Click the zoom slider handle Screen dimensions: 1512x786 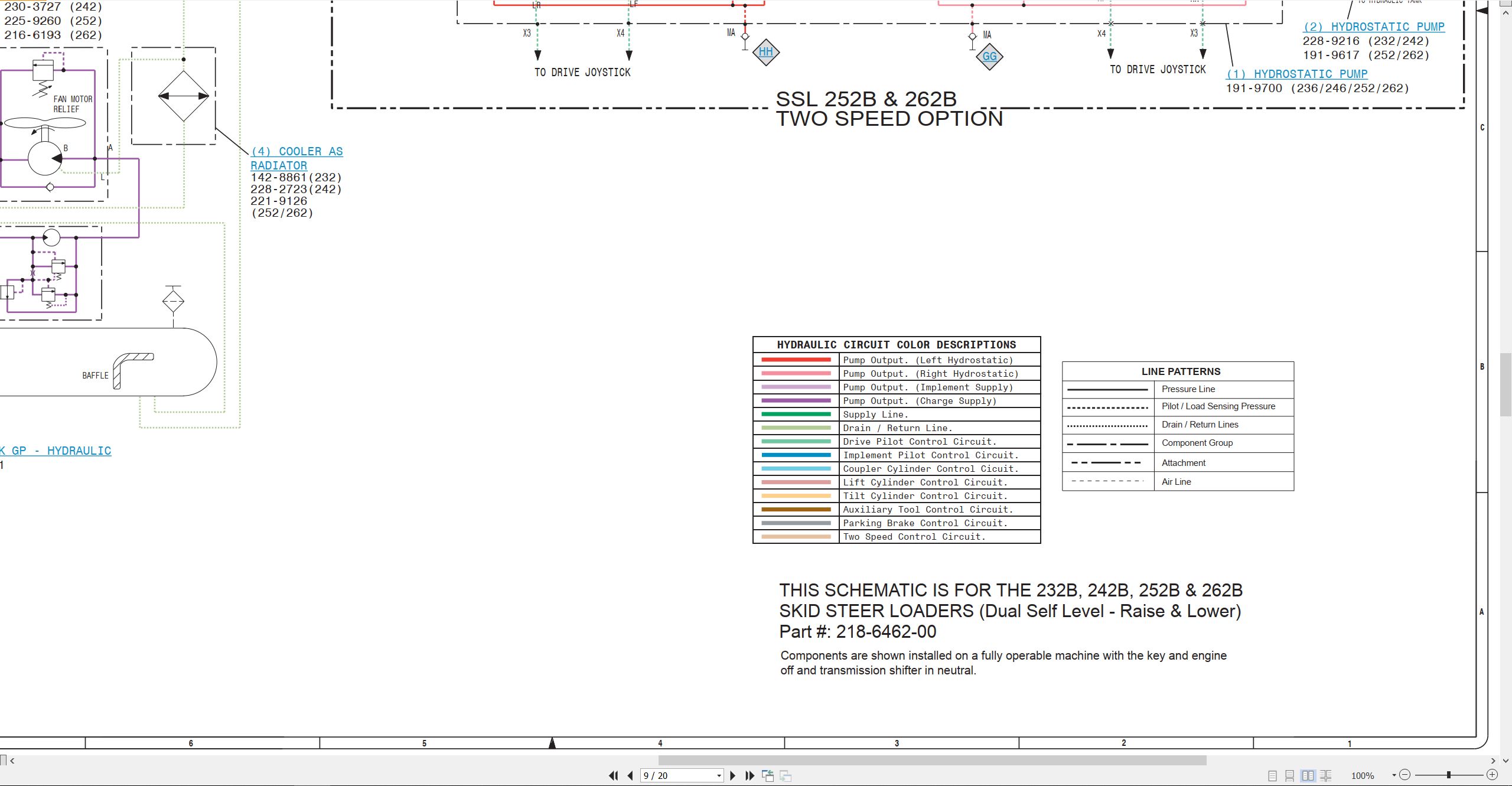tap(1449, 775)
